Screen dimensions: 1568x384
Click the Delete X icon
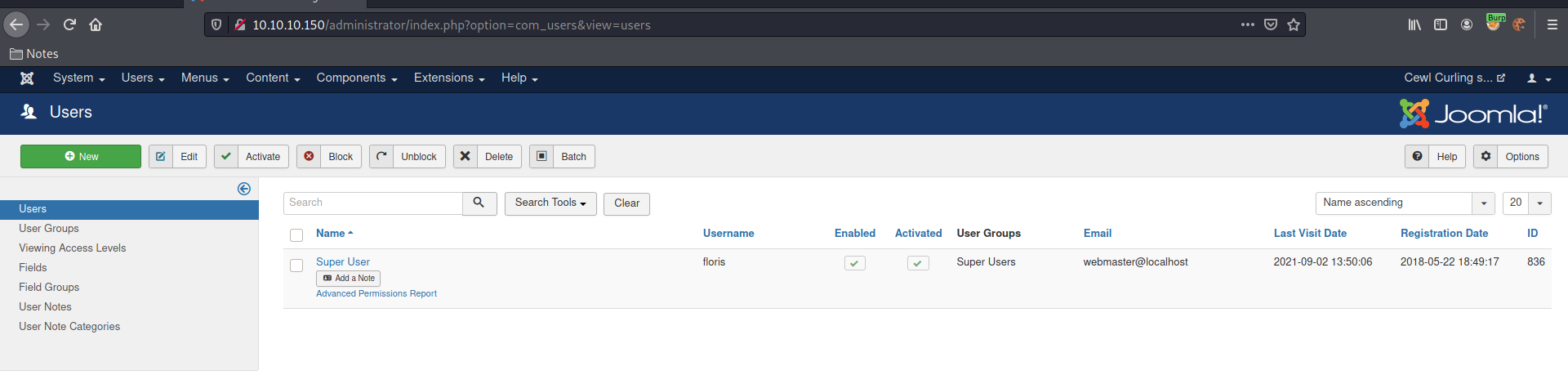click(465, 156)
